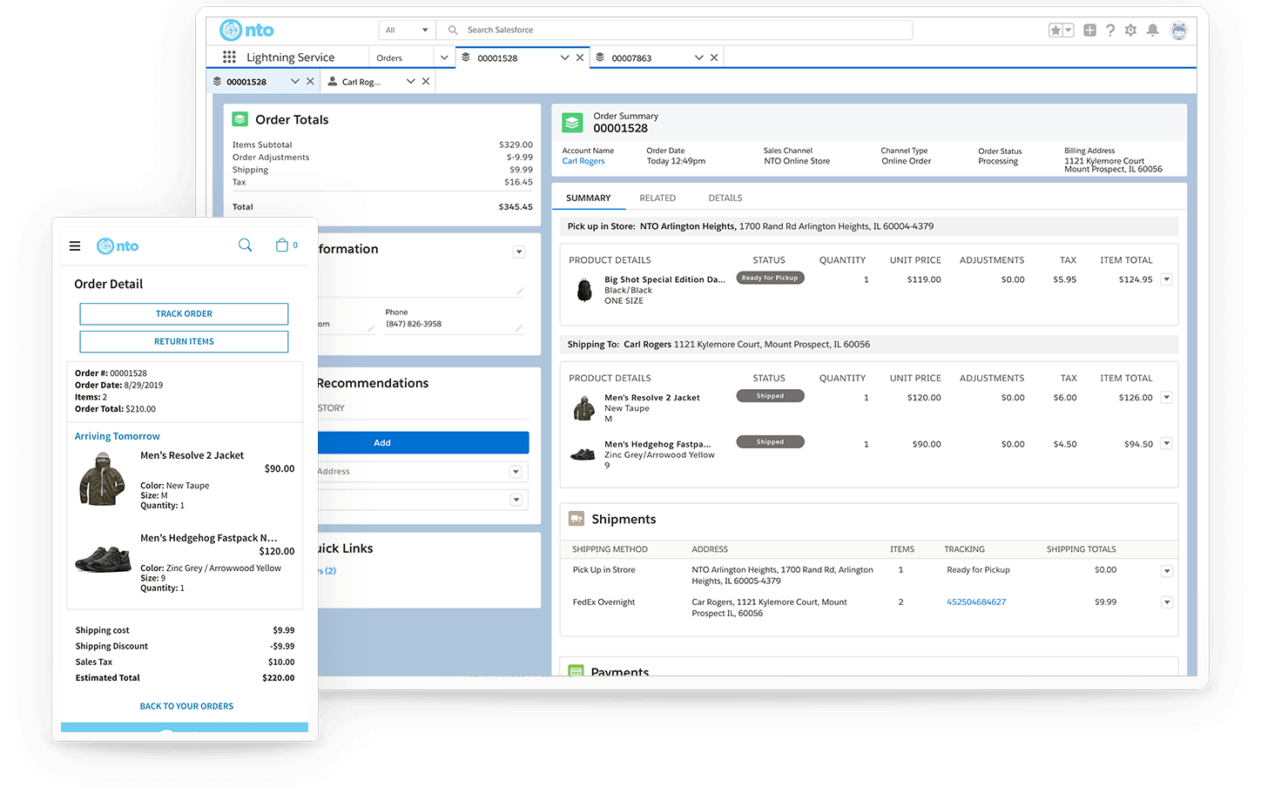Expand row actions for Men's Resolve 2 Jacket
The image size is (1261, 800).
point(1166,395)
